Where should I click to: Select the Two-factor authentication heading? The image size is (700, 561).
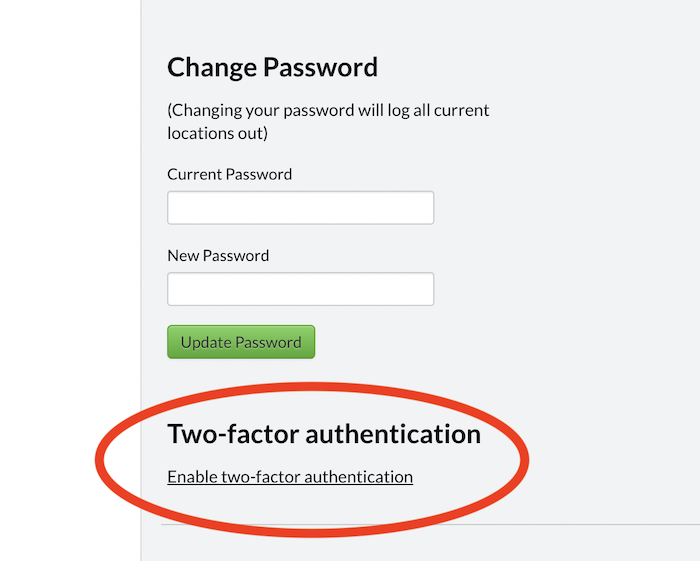[323, 433]
